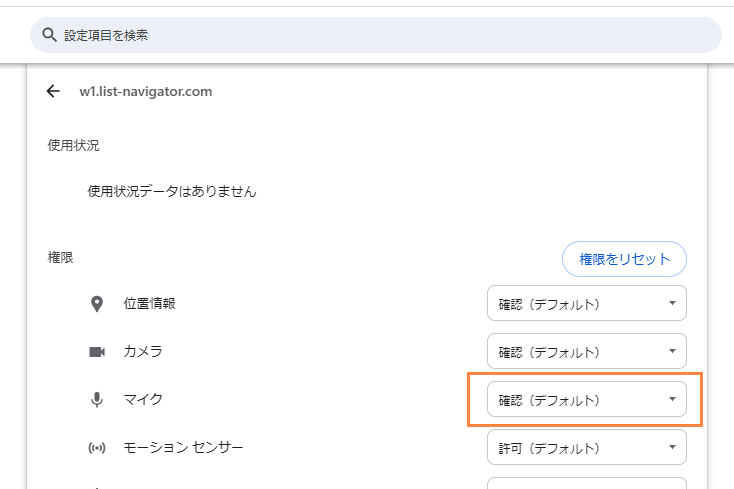Click the w1.list-navigator.com site title
This screenshot has height=489, width=734.
pos(146,91)
